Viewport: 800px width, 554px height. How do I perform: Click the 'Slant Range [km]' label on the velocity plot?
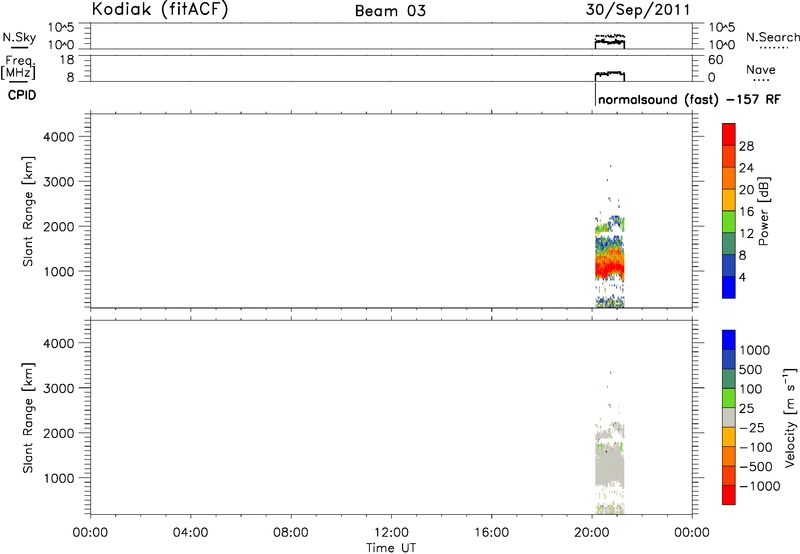coord(28,417)
